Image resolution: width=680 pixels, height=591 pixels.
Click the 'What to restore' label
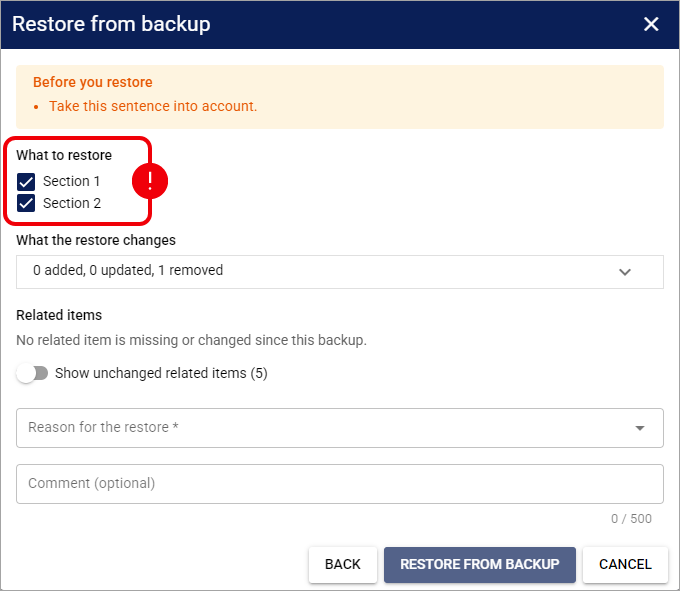(x=64, y=155)
